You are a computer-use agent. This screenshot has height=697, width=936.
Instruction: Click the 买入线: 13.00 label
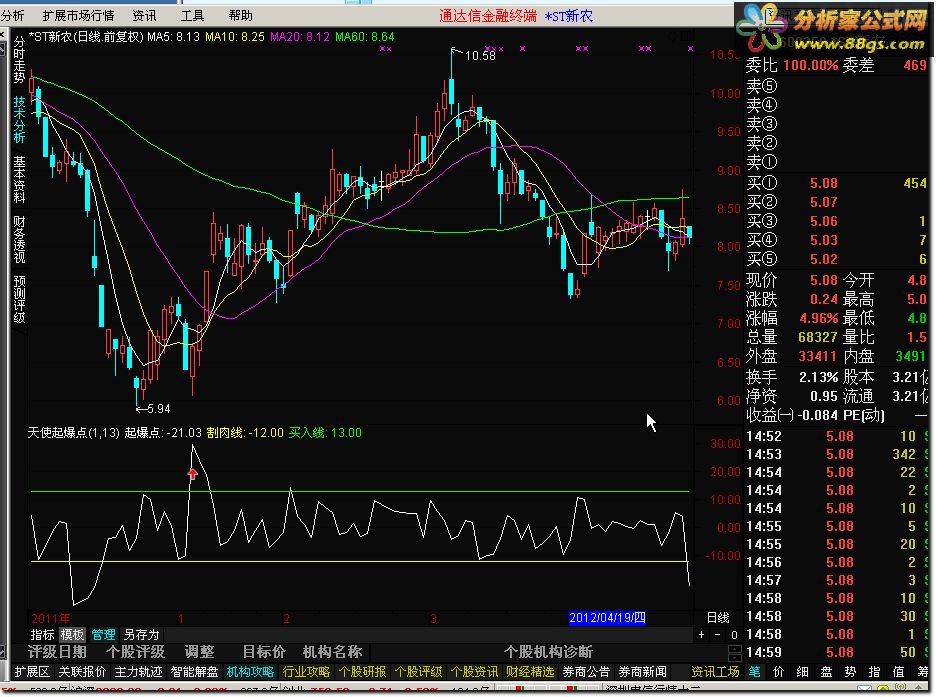coord(325,433)
